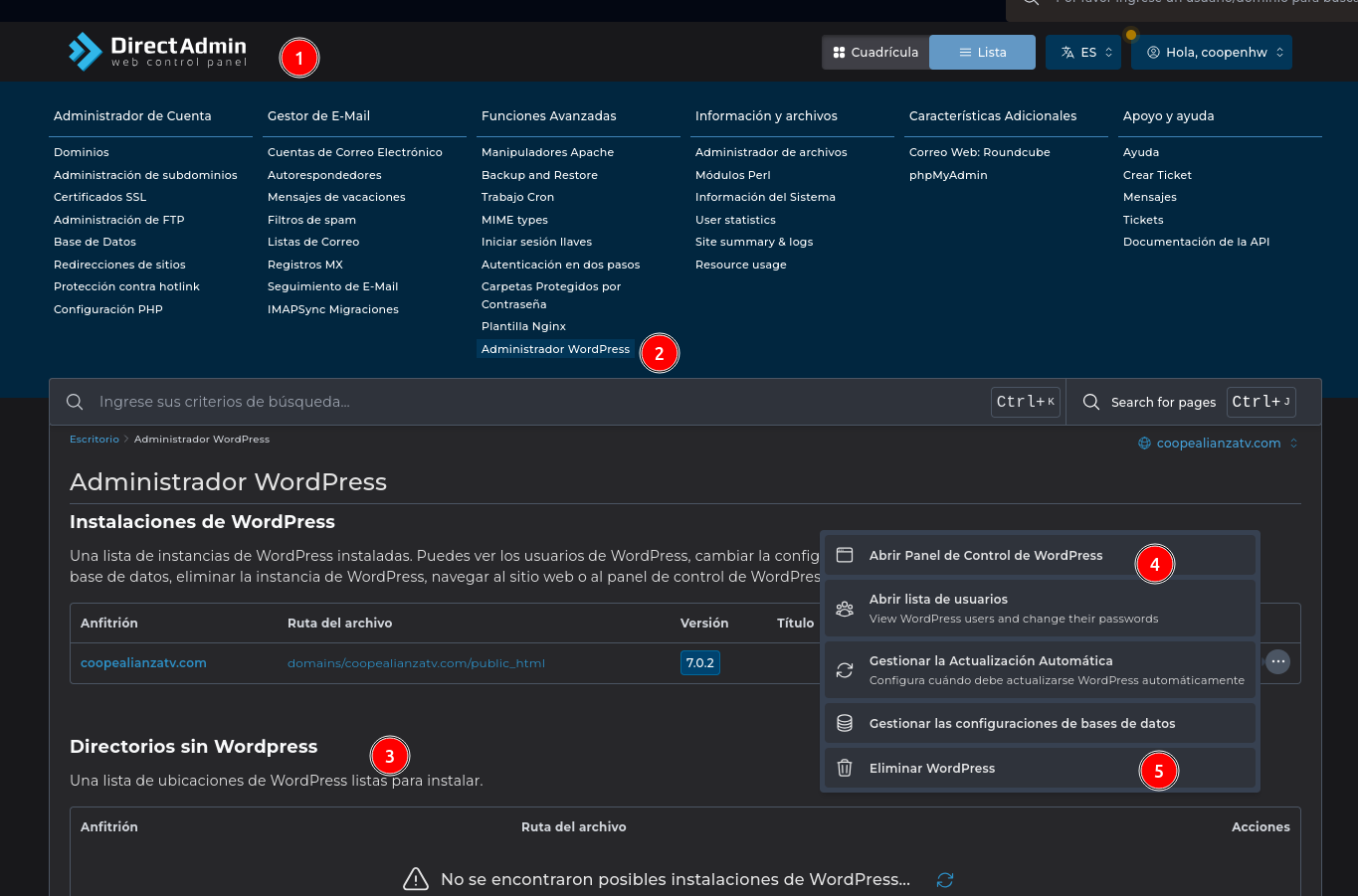The width and height of the screenshot is (1358, 896).
Task: Open the public_html file path link
Action: [416, 663]
